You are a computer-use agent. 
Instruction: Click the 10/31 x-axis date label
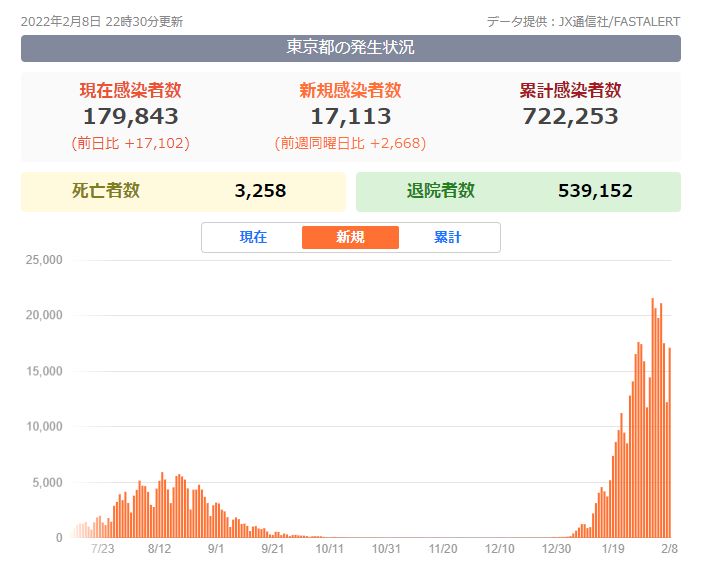[x=386, y=549]
